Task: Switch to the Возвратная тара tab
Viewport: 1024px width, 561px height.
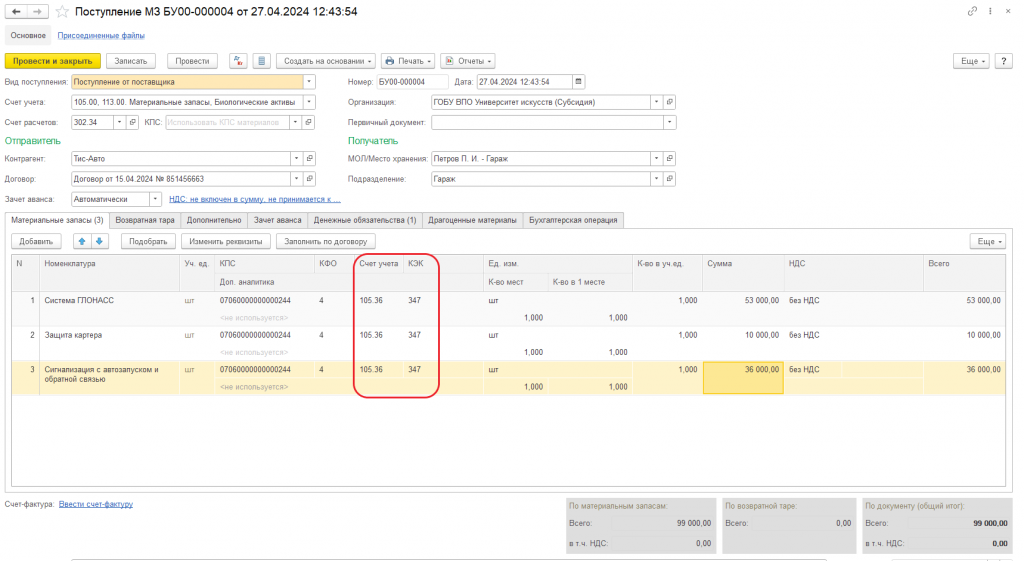Action: pos(145,220)
